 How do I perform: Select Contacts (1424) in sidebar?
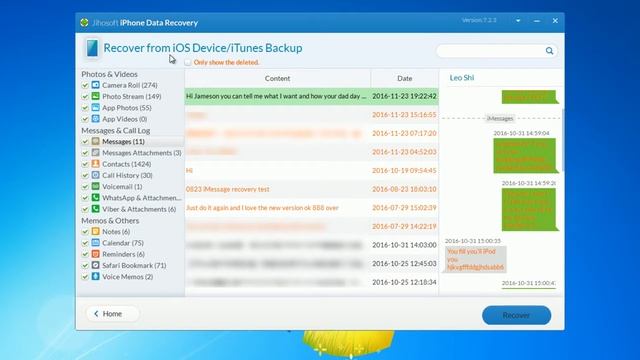127,164
